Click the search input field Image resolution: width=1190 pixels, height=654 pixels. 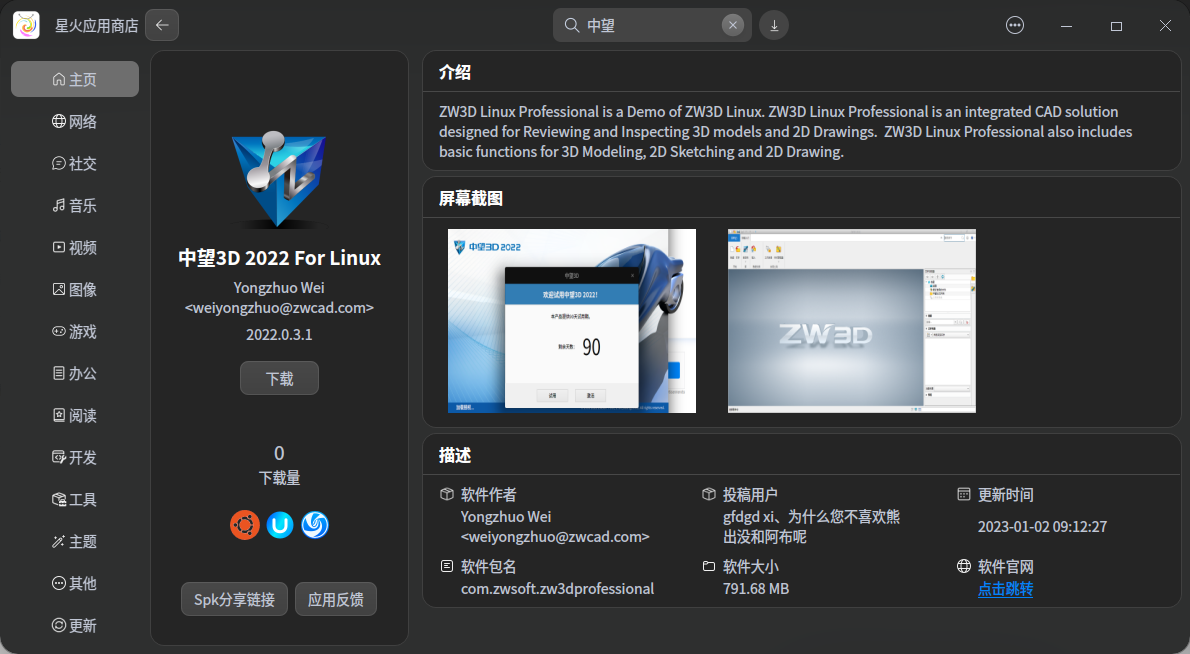pyautogui.click(x=651, y=25)
